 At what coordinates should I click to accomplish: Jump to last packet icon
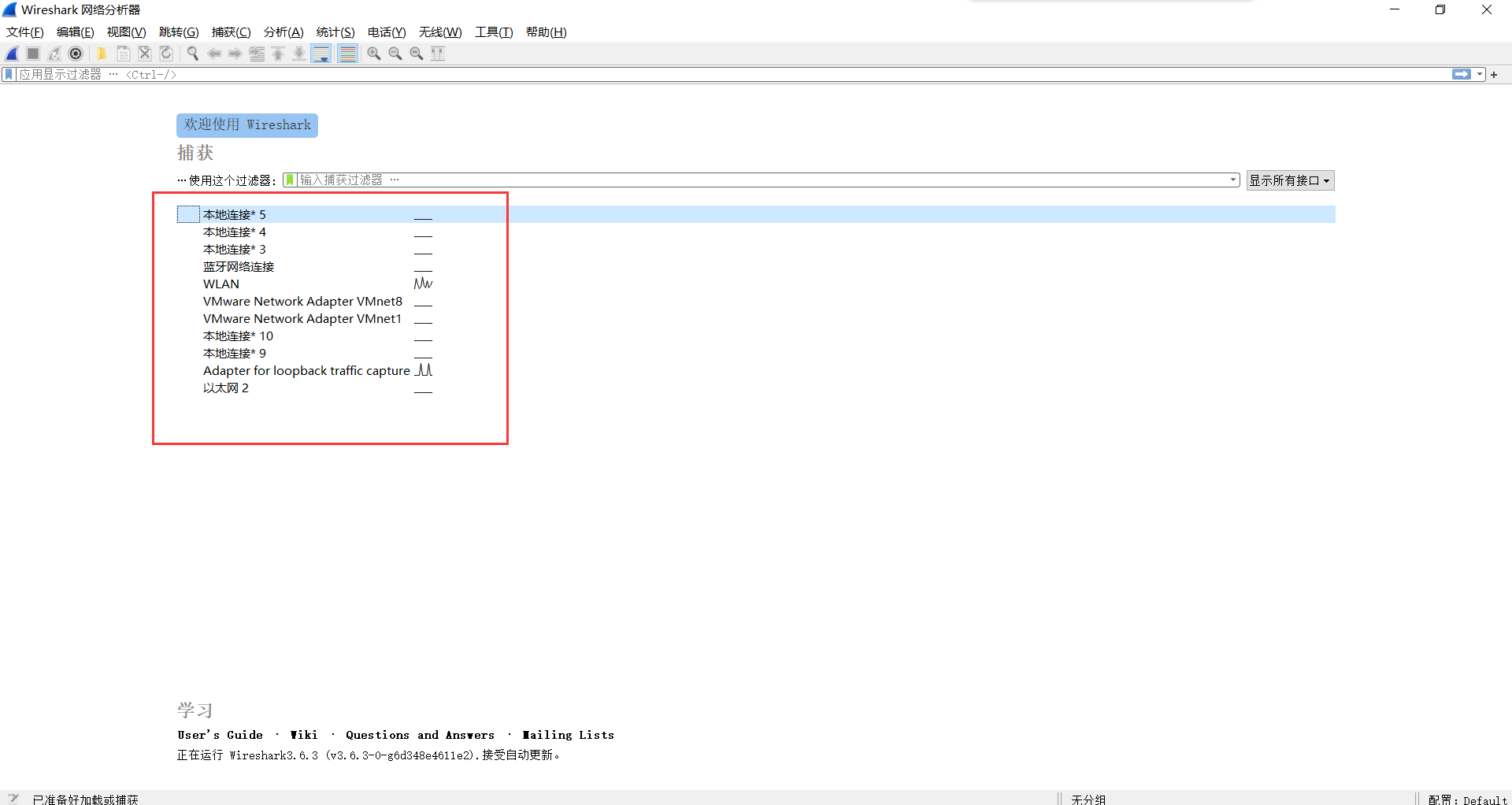(x=299, y=54)
